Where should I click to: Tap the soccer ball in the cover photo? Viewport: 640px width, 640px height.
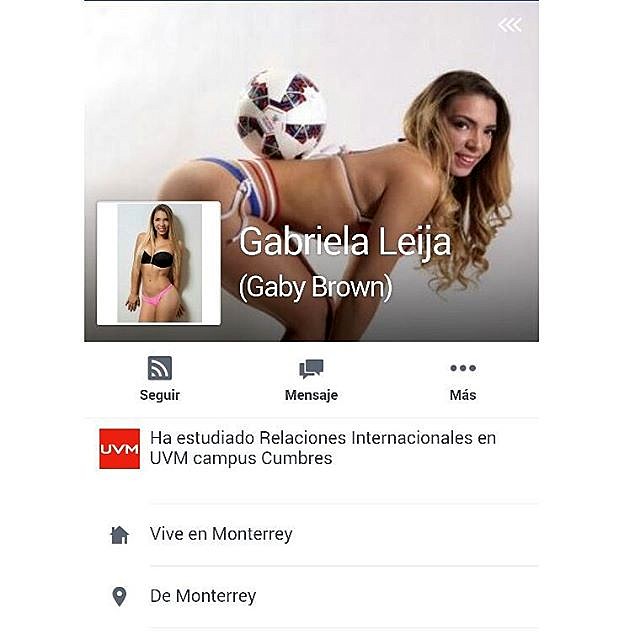coord(282,115)
